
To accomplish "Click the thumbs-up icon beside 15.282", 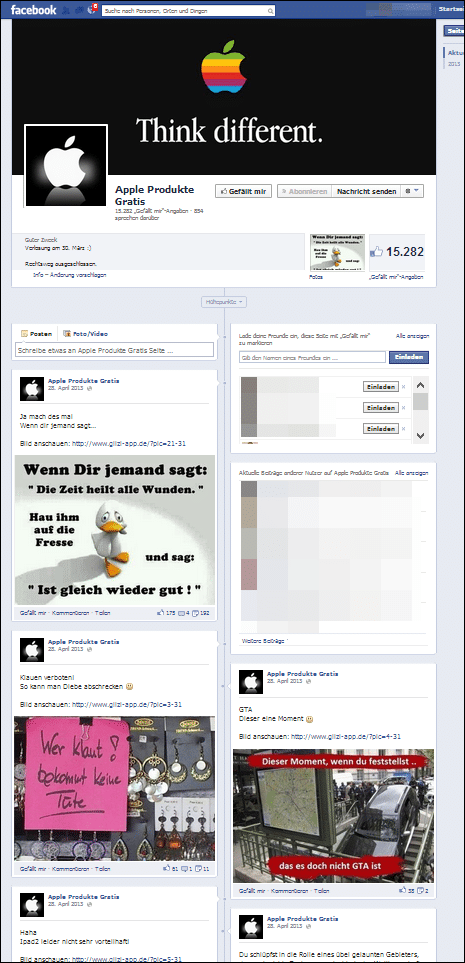I will coord(376,252).
